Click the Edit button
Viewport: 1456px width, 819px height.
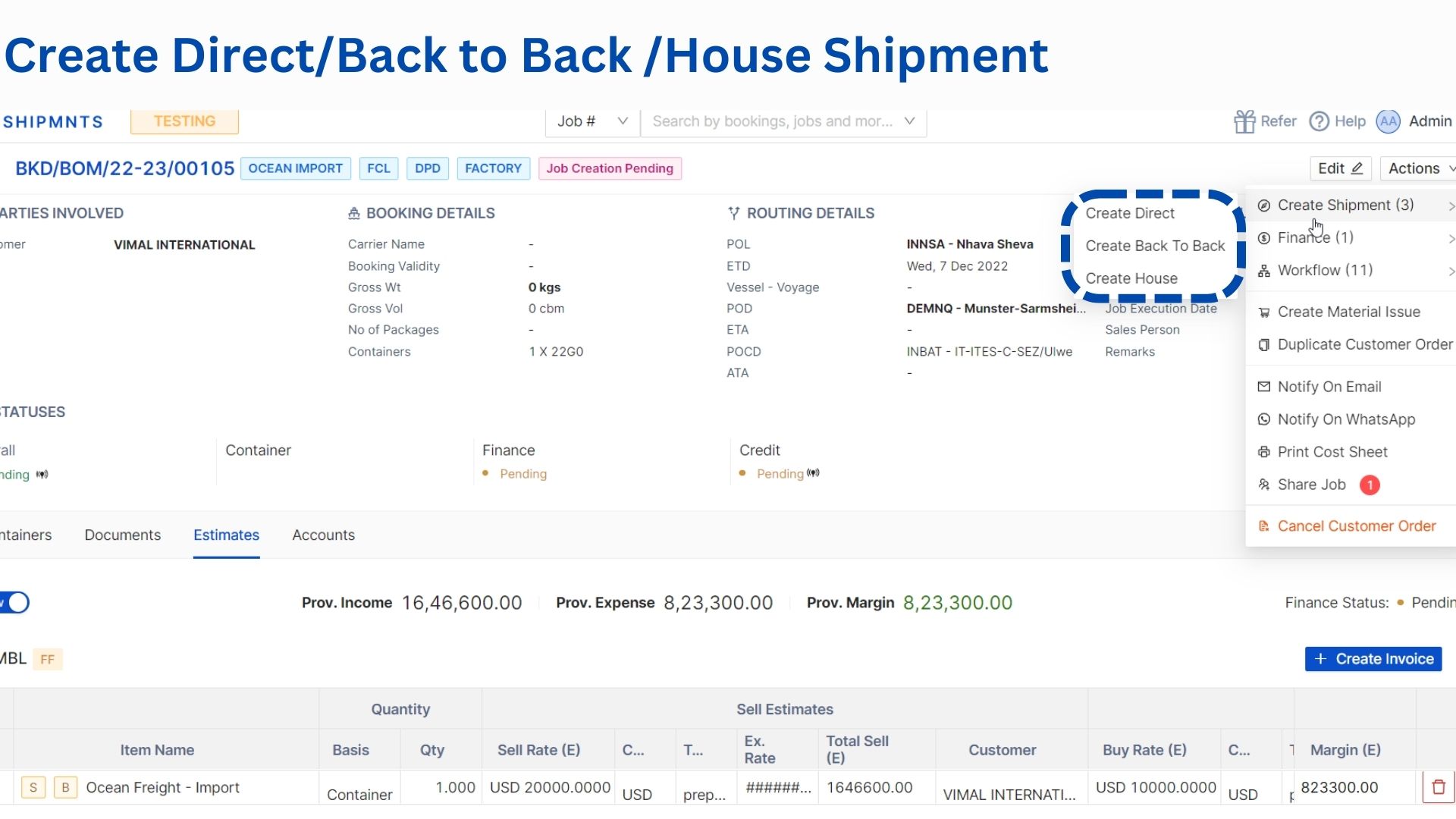pos(1340,168)
